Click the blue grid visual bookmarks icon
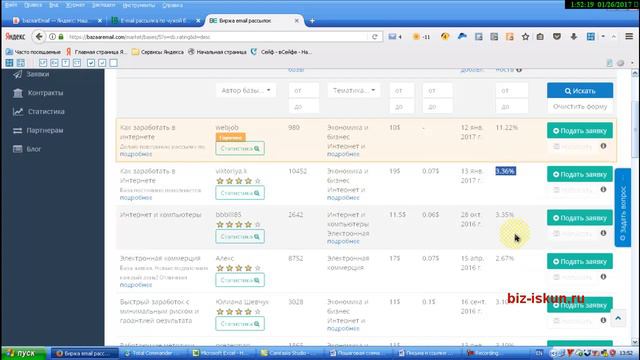The image size is (640, 360). [x=591, y=37]
